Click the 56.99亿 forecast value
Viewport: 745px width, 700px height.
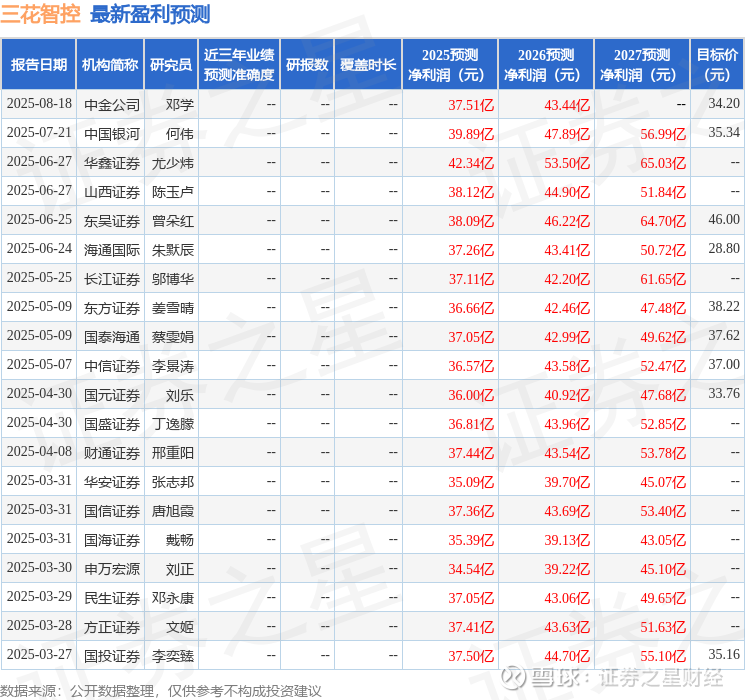click(663, 134)
